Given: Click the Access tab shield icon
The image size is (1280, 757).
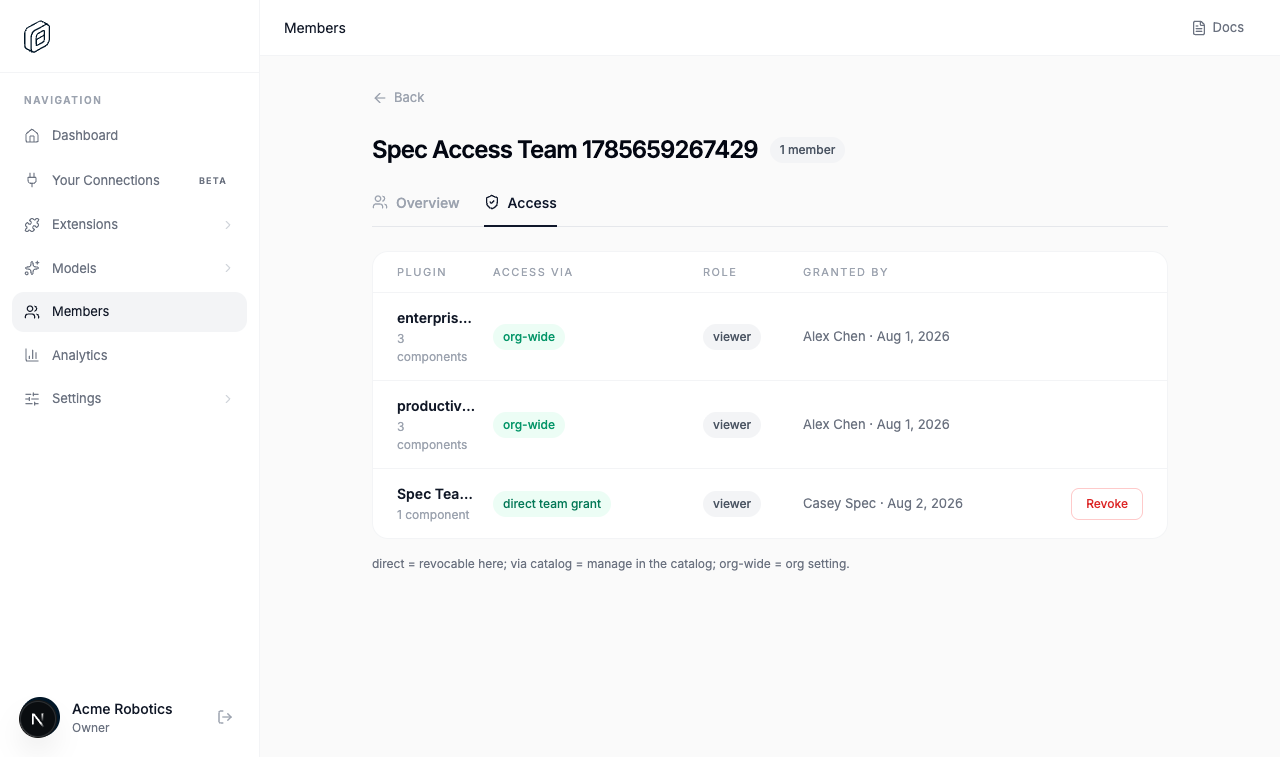Looking at the screenshot, I should click(x=492, y=202).
